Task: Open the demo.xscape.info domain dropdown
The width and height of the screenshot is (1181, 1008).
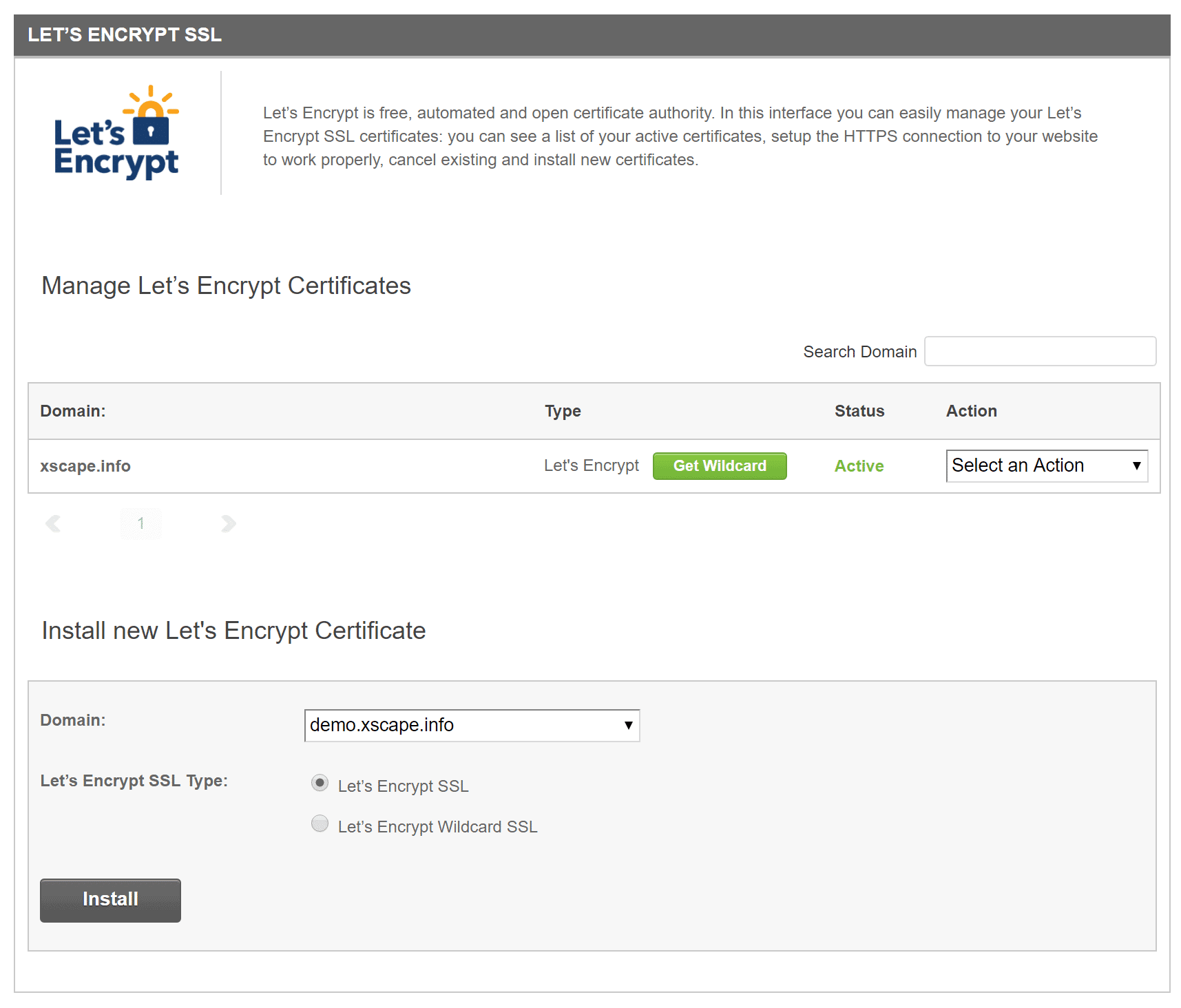Action: point(472,725)
